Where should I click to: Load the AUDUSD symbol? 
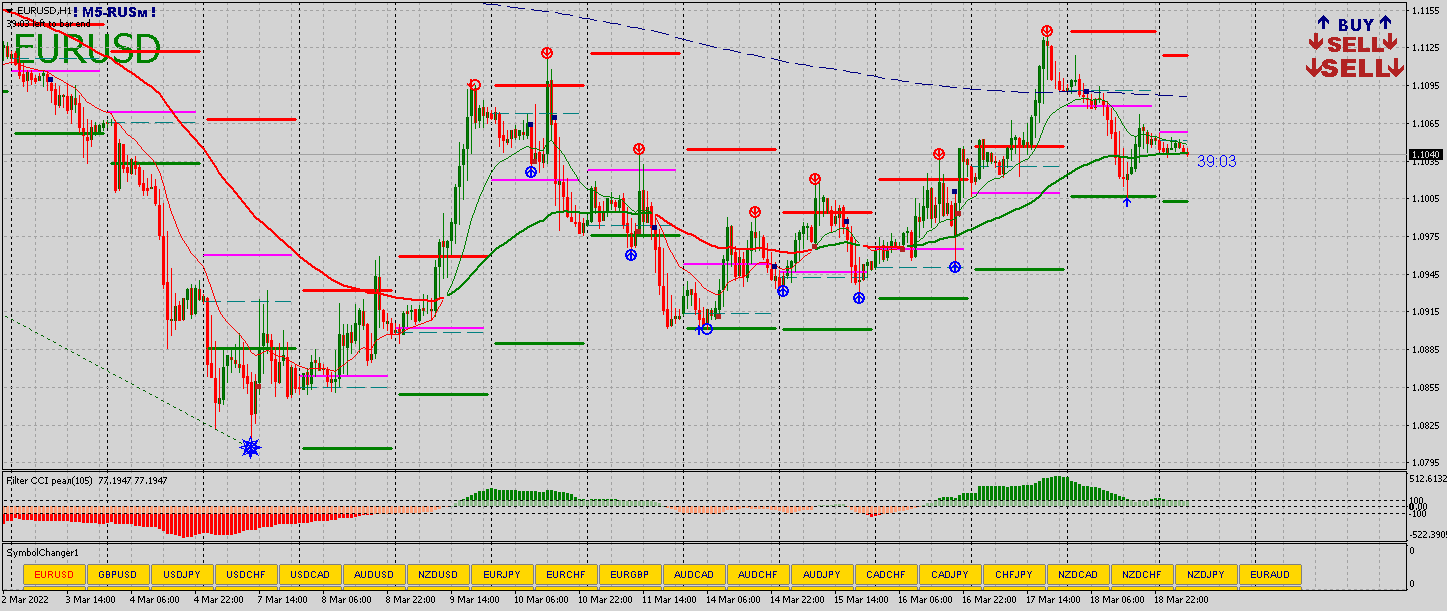(374, 574)
